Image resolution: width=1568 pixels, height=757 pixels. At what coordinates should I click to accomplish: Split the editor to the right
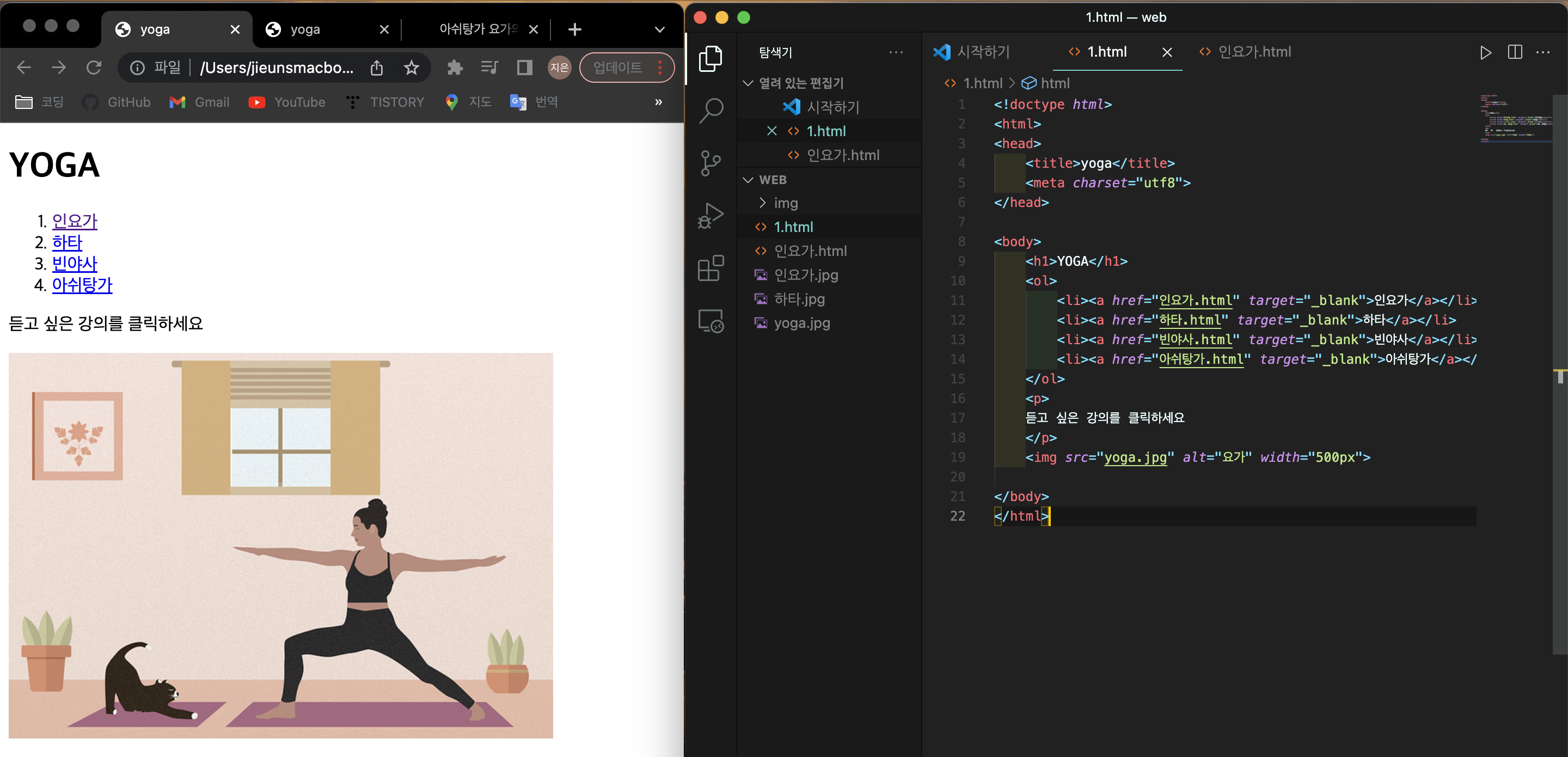click(1515, 52)
